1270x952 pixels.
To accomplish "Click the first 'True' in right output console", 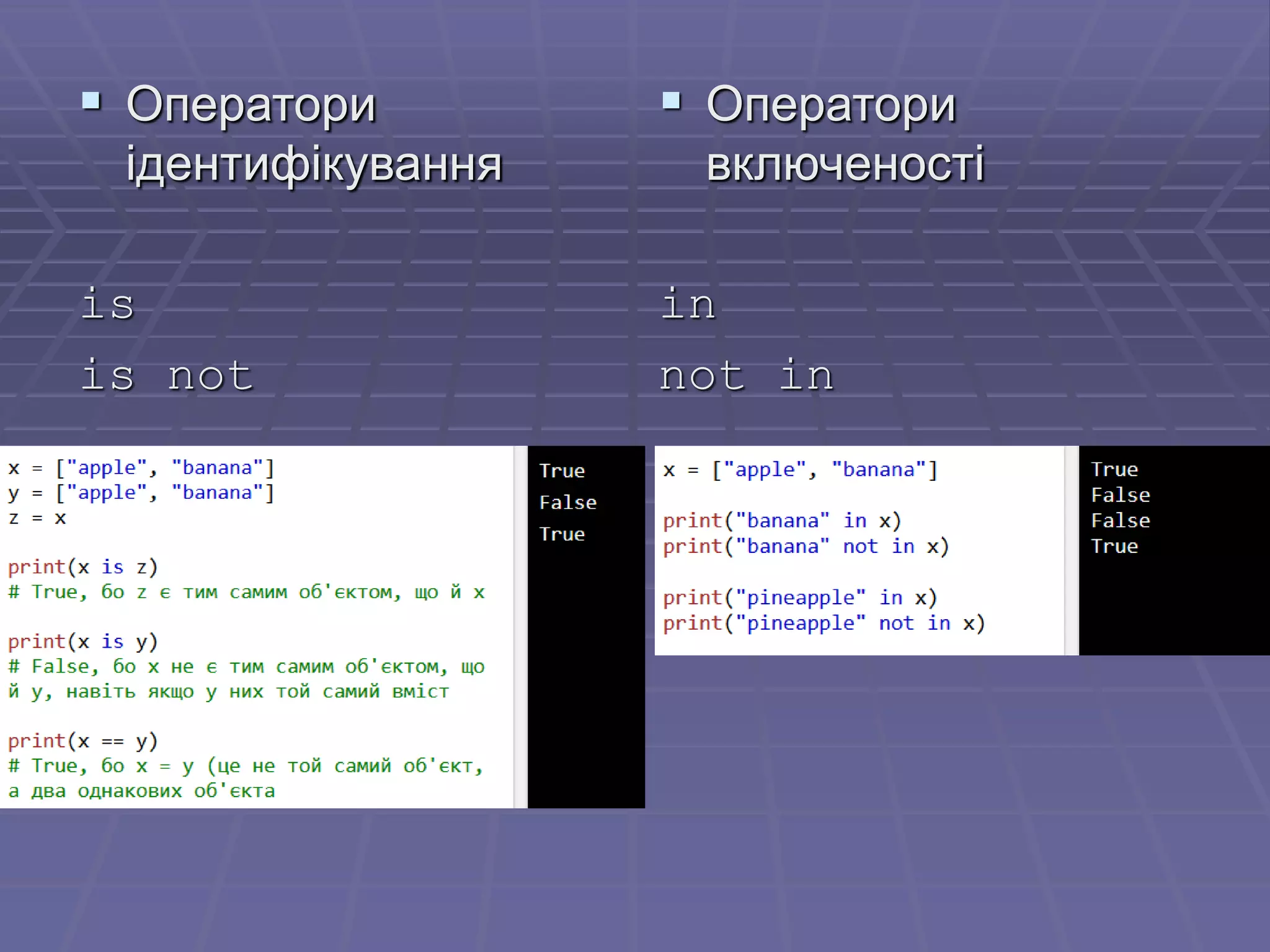I will point(1114,469).
